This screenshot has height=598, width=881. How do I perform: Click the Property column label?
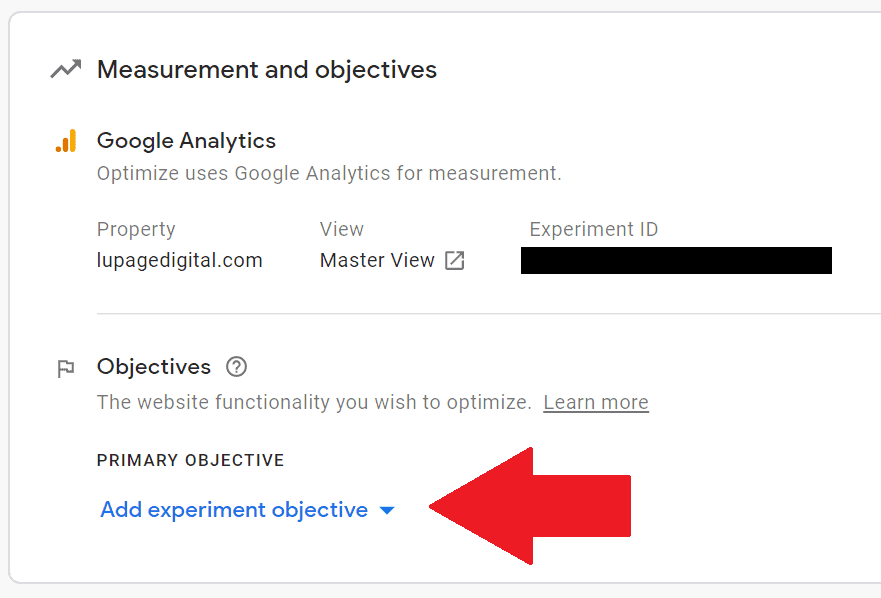tap(136, 229)
